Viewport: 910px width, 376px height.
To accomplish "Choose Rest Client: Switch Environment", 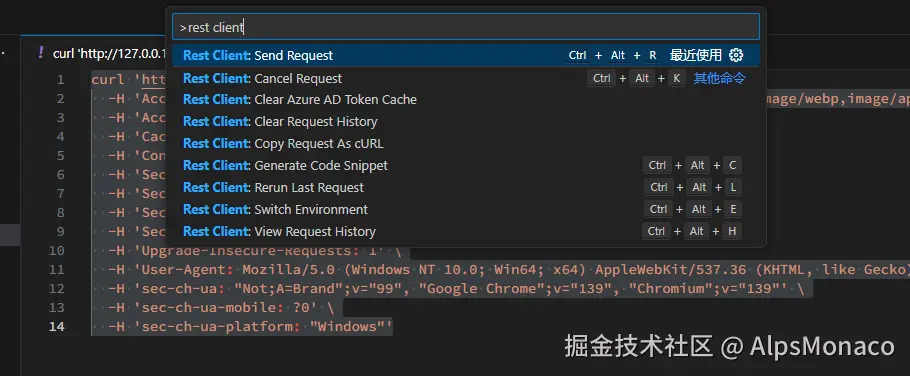I will (x=465, y=210).
